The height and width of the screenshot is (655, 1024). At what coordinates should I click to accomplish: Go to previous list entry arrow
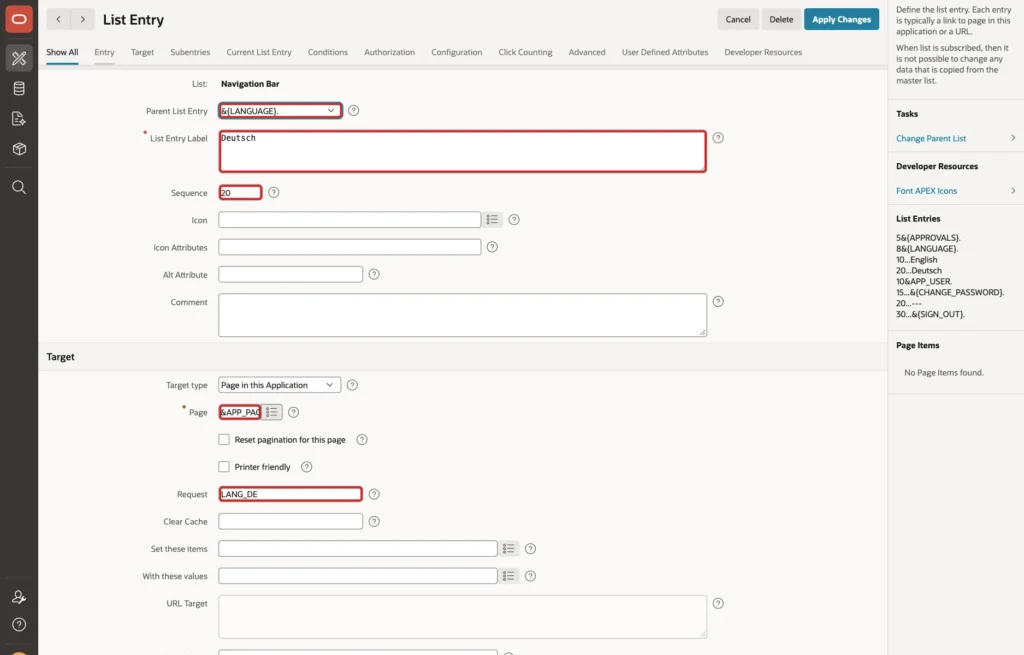59,20
